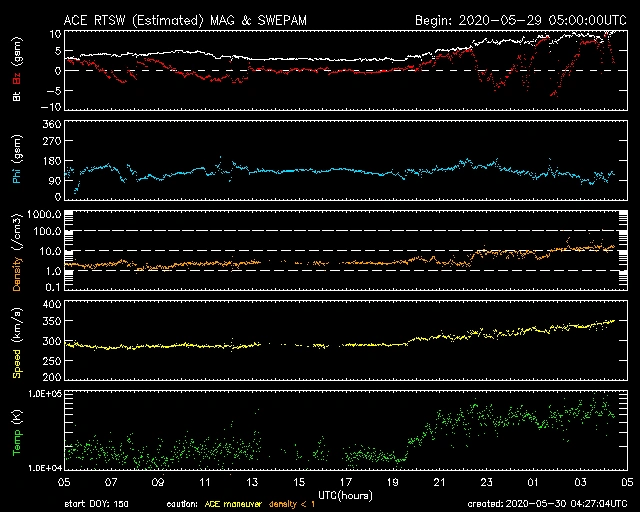Viewport: 640px width, 512px height.
Task: Click the '250' tick on Speed axis
Action: 52,361
